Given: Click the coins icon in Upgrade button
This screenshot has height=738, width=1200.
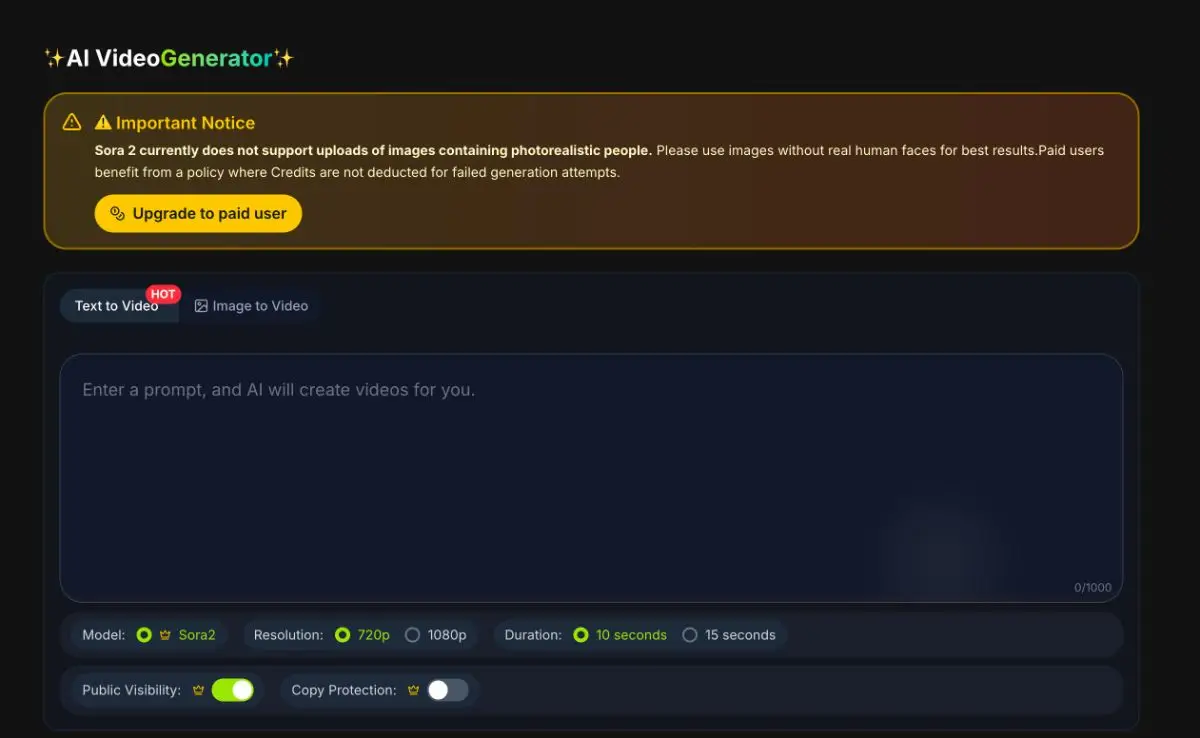Looking at the screenshot, I should pyautogui.click(x=117, y=213).
